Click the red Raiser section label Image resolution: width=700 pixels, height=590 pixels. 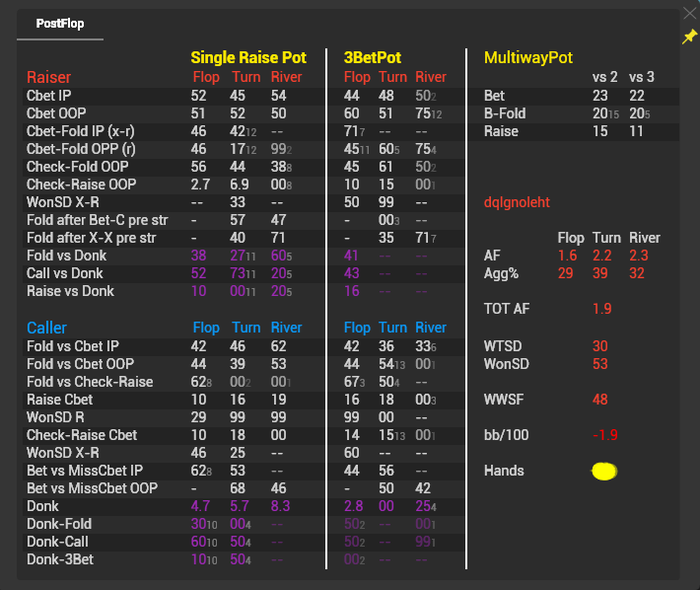pyautogui.click(x=49, y=77)
